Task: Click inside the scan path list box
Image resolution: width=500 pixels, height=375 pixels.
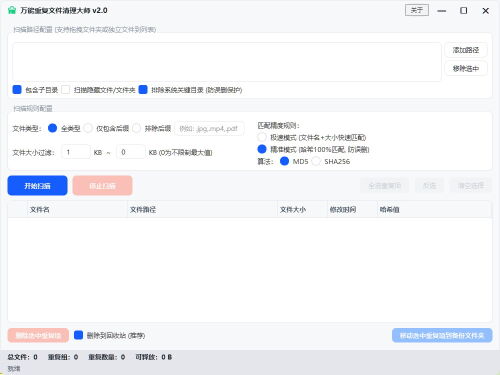Action: tap(227, 62)
